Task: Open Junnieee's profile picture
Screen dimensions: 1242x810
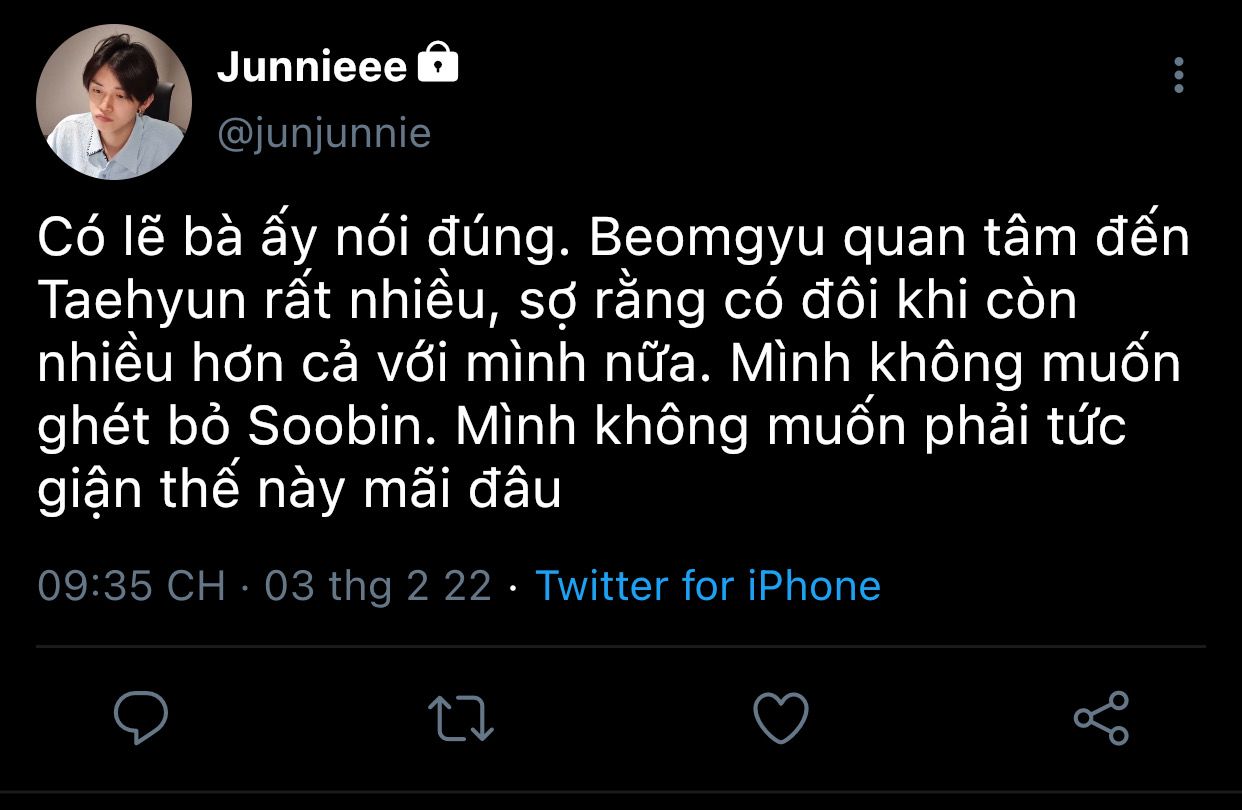Action: coord(113,103)
